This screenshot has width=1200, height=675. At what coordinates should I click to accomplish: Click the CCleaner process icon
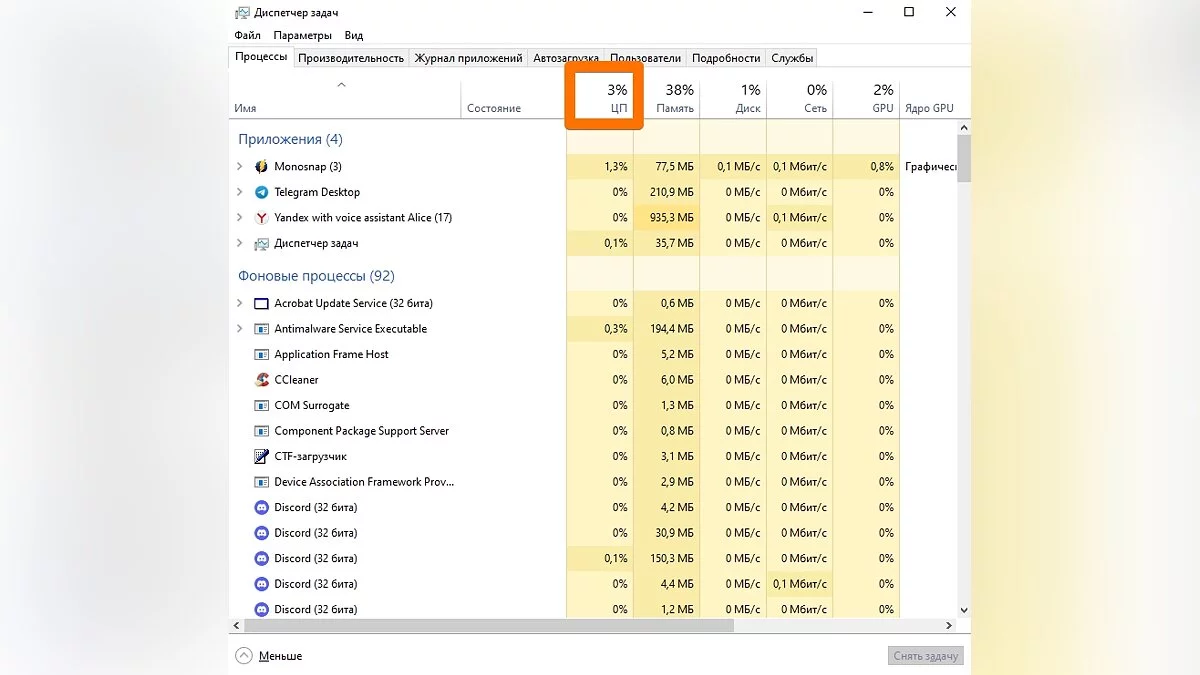(261, 380)
